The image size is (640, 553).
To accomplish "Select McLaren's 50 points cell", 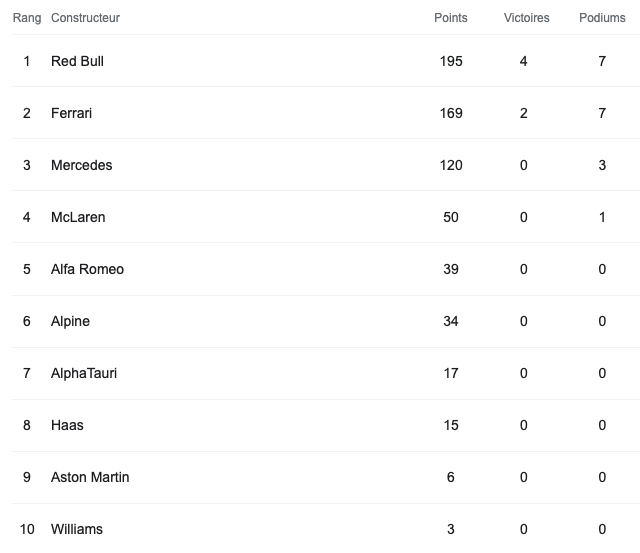I will (451, 217).
